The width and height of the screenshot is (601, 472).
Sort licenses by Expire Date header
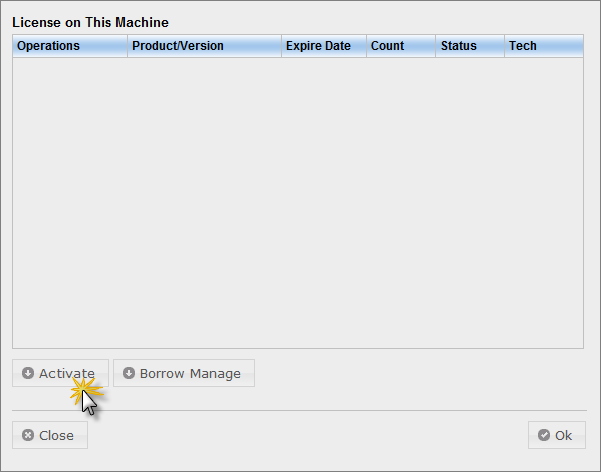(x=318, y=46)
